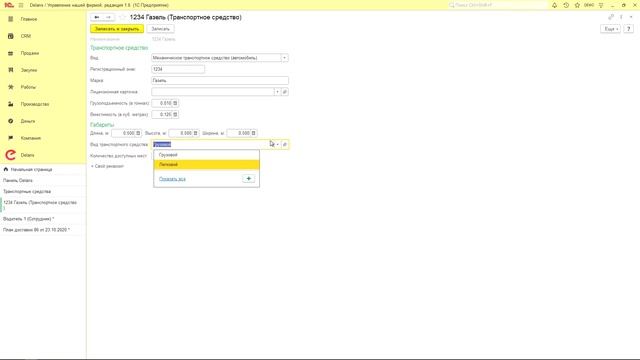The width and height of the screenshot is (640, 360).
Task: Open calculator for Вместимость field
Action: click(175, 115)
